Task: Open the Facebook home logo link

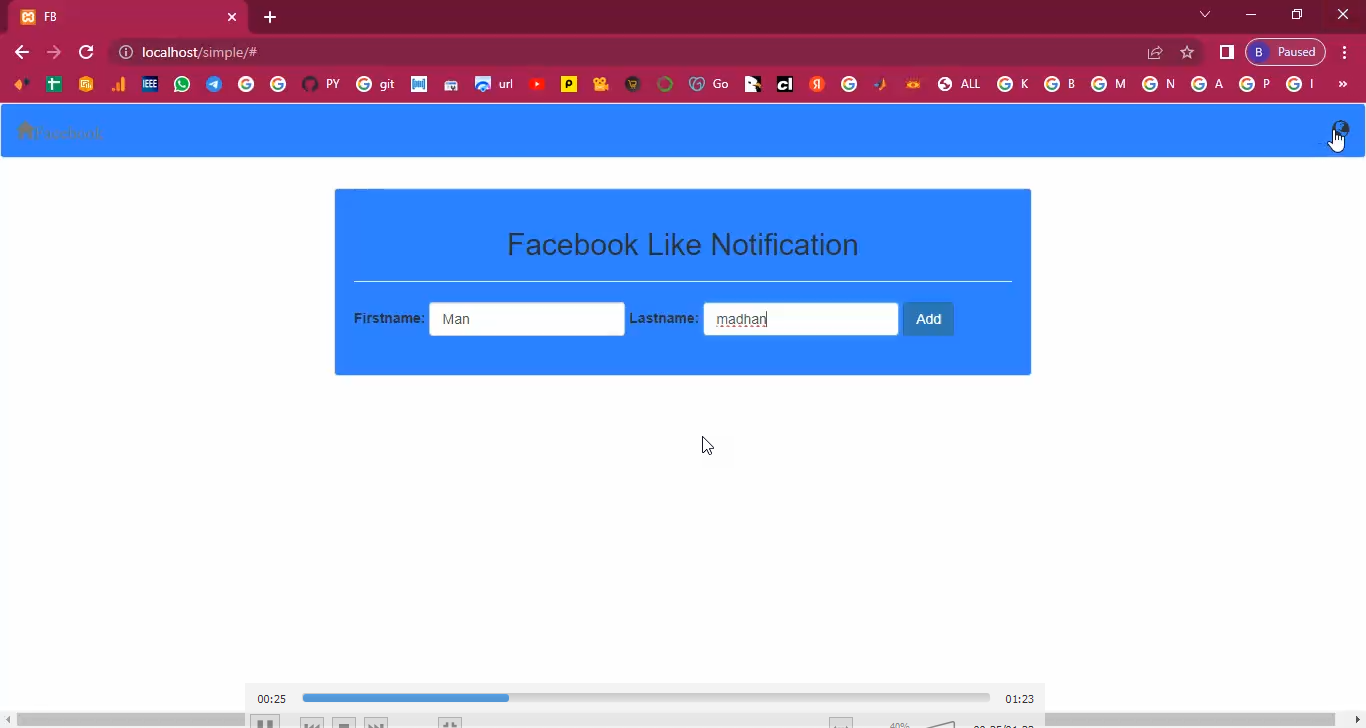Action: [60, 132]
